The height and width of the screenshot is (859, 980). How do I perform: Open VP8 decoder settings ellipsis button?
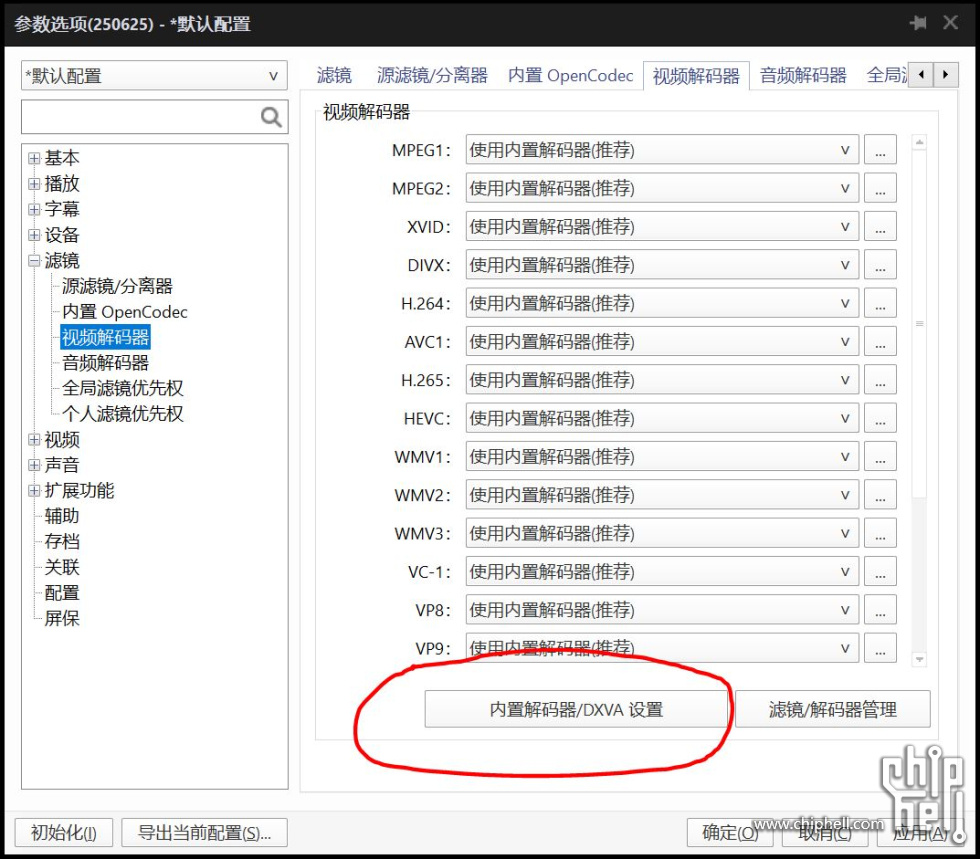click(880, 610)
